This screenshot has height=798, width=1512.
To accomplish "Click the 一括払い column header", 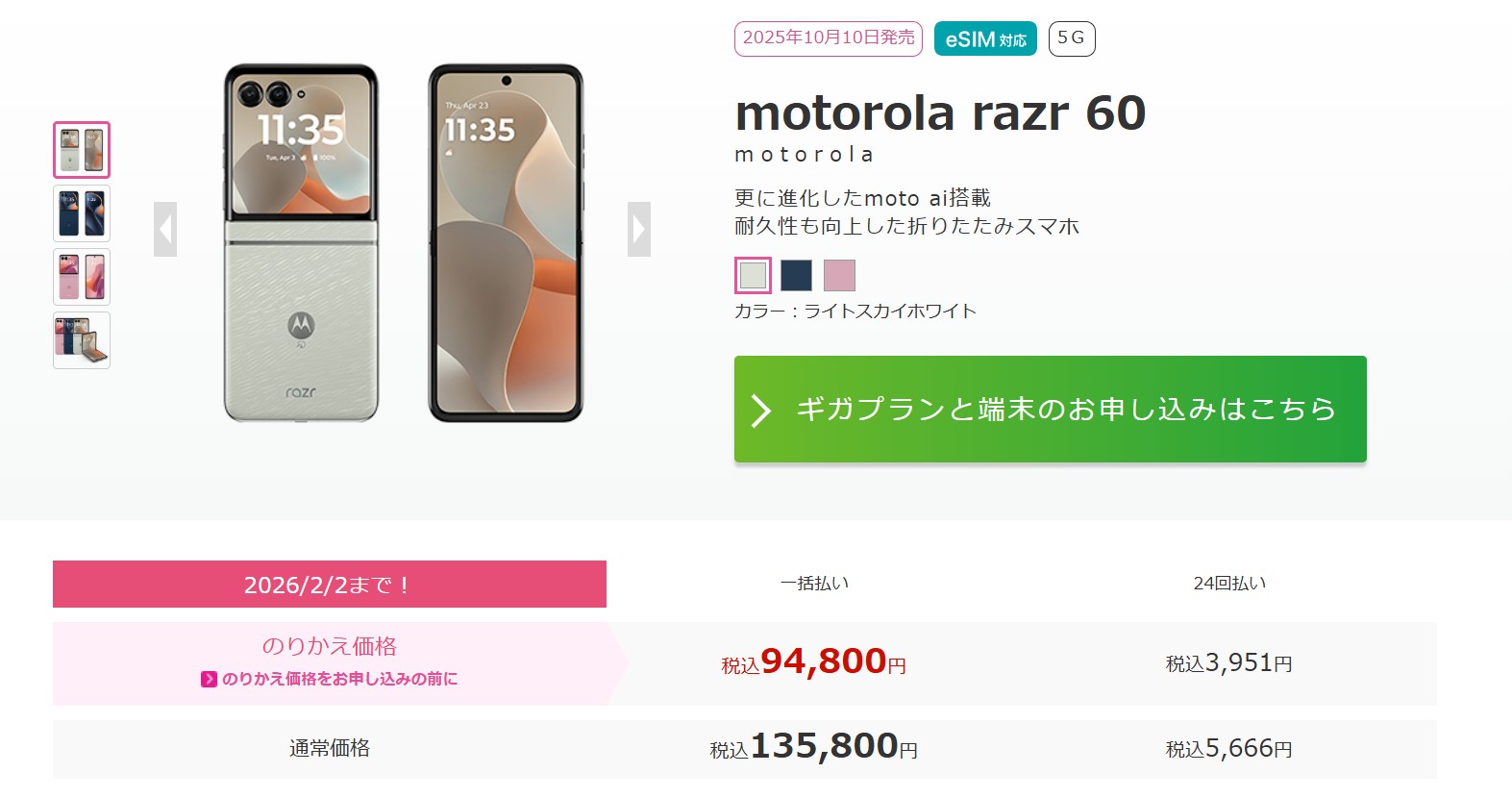I will pyautogui.click(x=814, y=584).
